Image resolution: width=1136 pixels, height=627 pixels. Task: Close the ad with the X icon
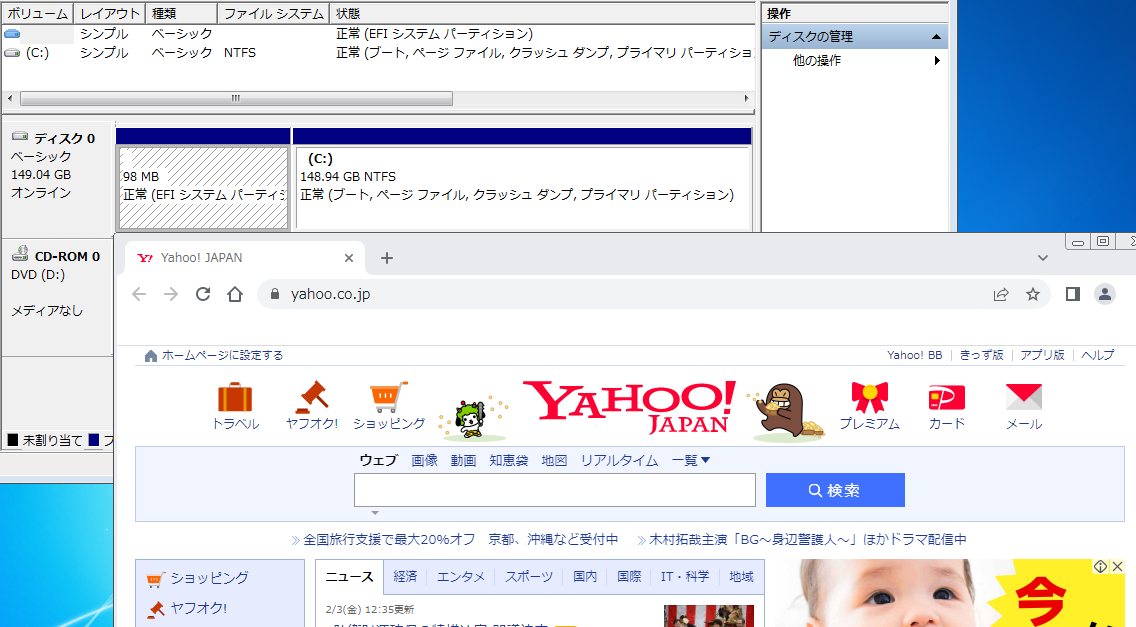[1117, 567]
